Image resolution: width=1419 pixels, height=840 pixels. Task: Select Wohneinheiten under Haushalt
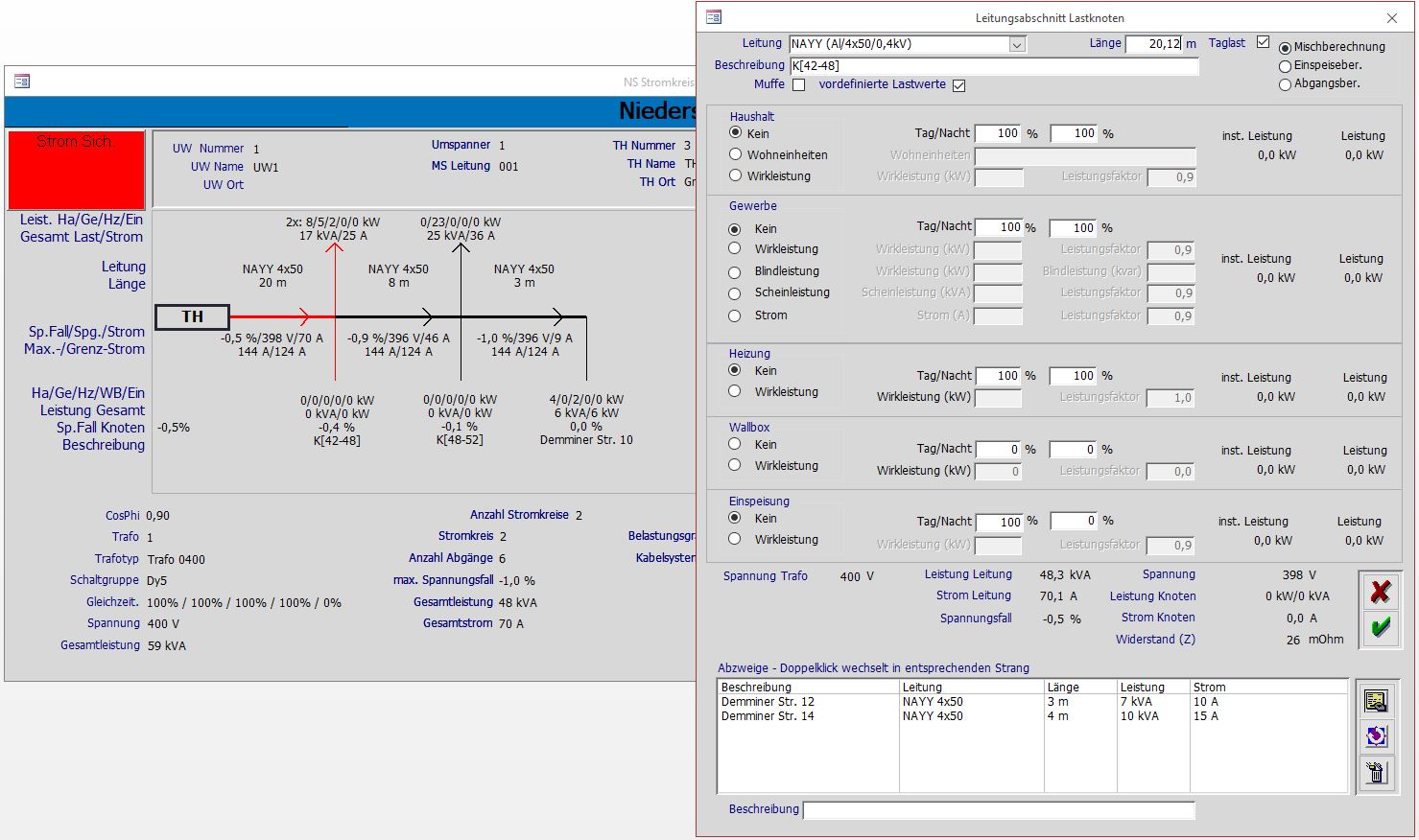point(735,154)
